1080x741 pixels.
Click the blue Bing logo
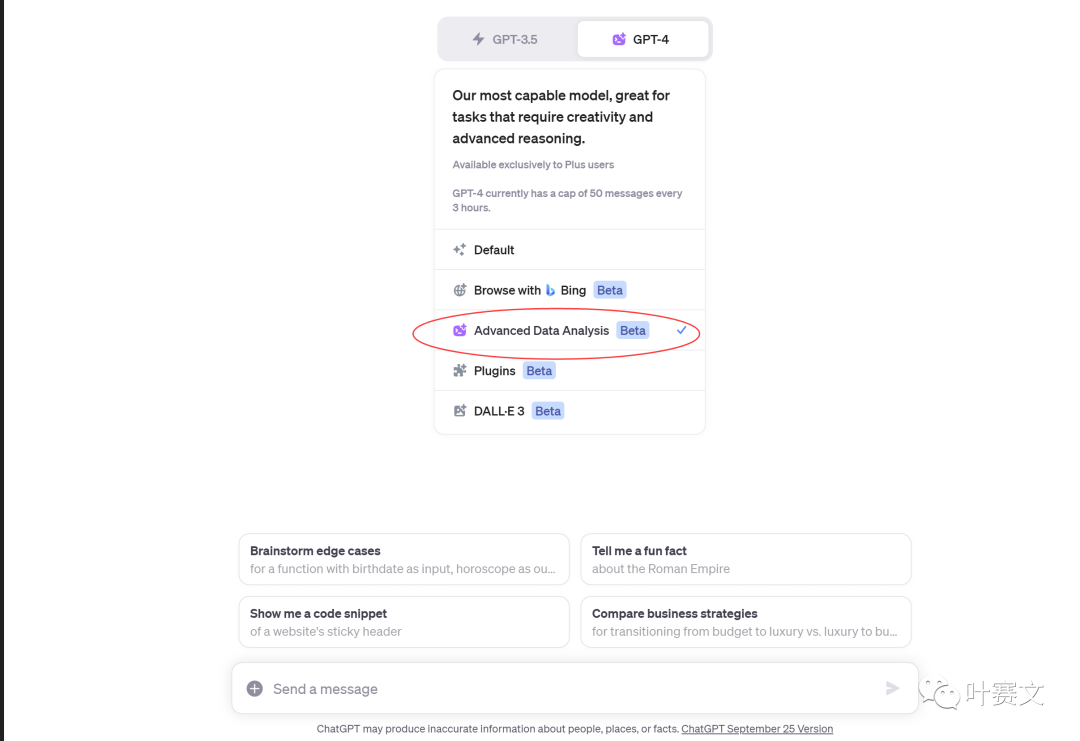tap(550, 290)
